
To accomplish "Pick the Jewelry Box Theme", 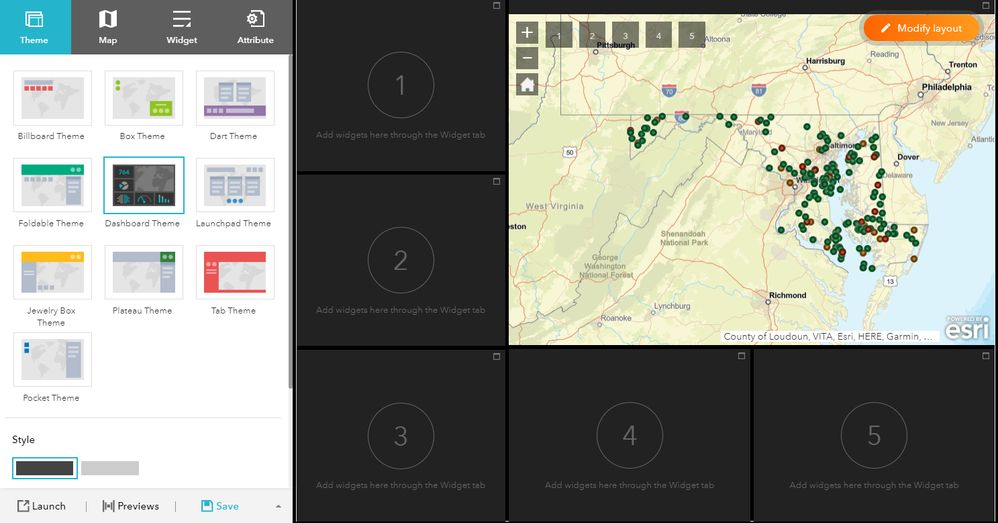I will pyautogui.click(x=52, y=272).
